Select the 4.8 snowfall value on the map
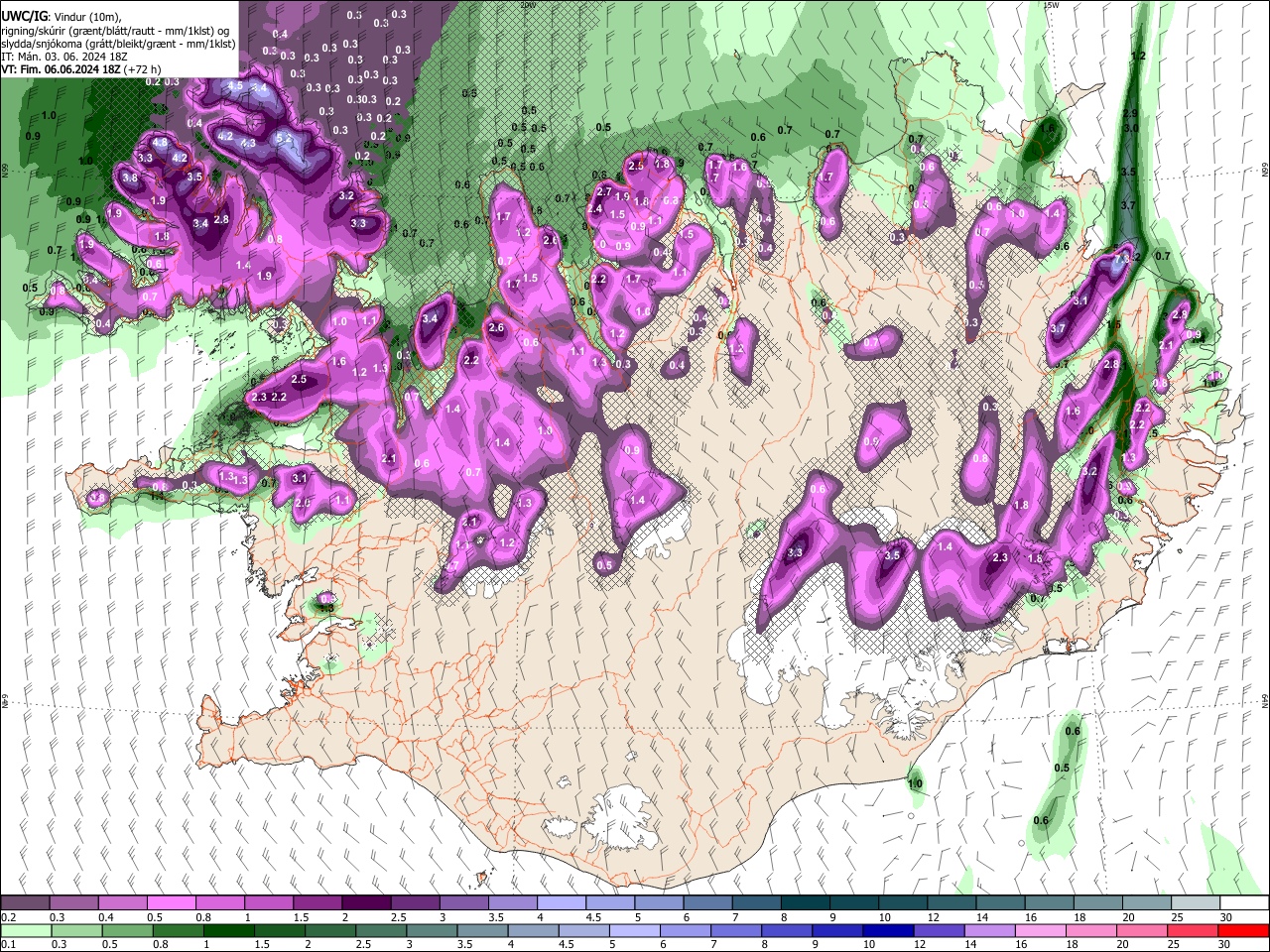This screenshot has height=952, width=1270. point(159,143)
